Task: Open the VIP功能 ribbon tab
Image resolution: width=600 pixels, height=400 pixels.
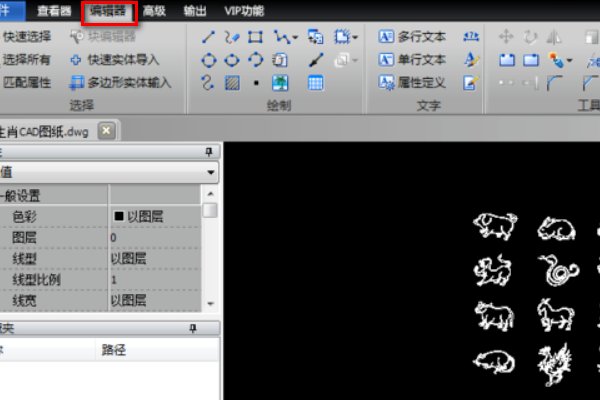Action: (x=244, y=11)
